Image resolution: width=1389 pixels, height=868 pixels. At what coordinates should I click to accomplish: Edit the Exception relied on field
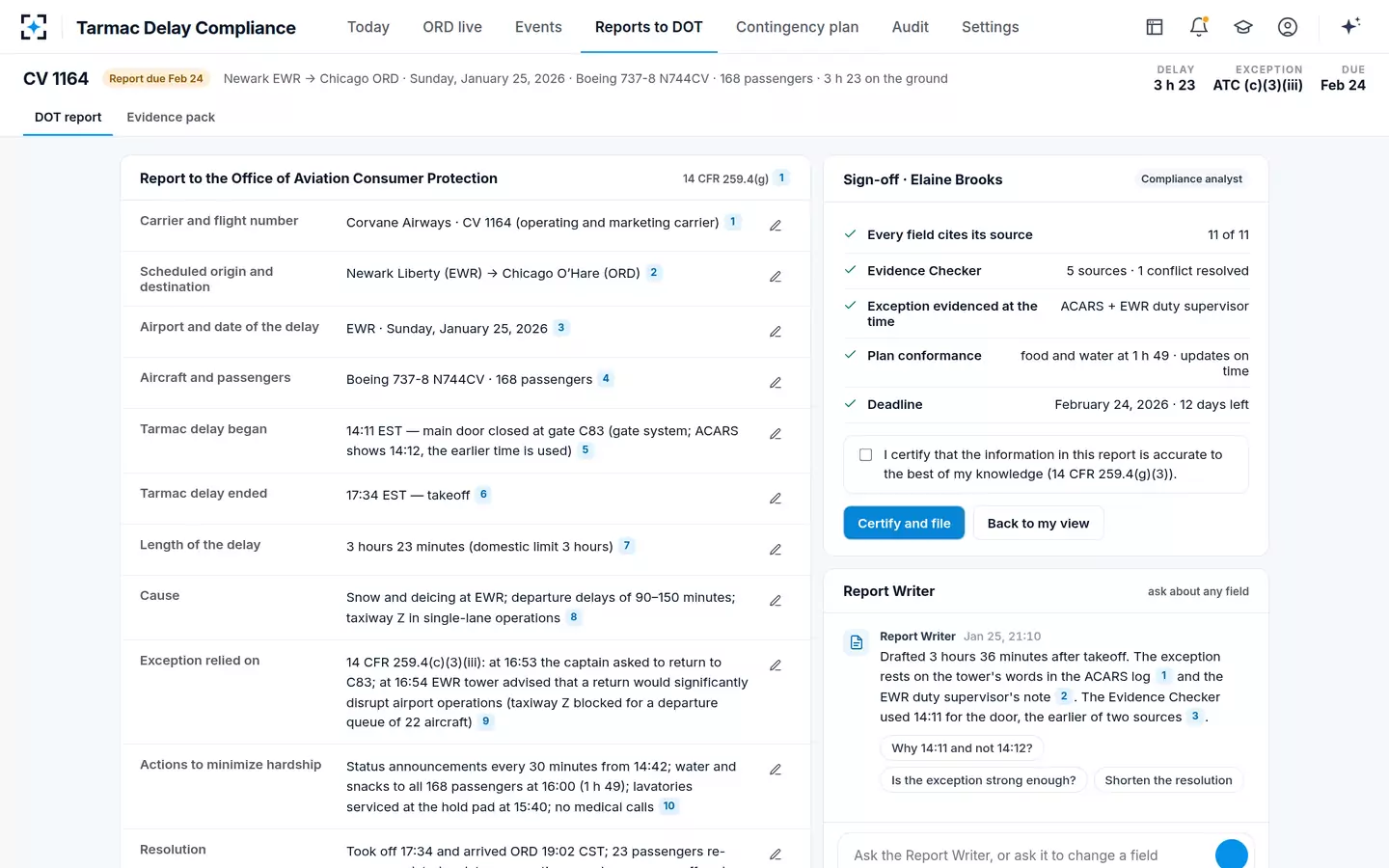coord(776,665)
